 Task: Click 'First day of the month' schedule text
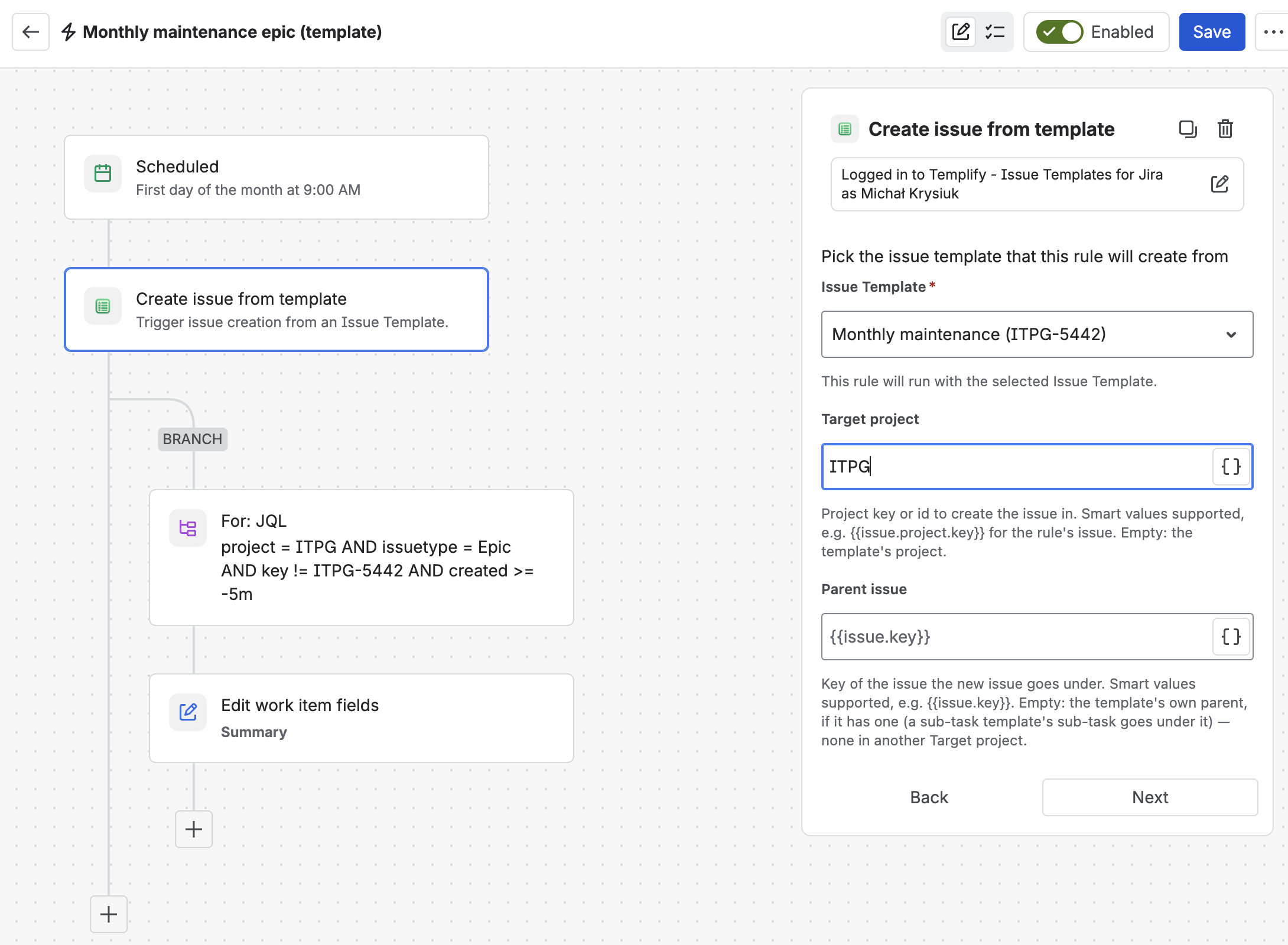pyautogui.click(x=248, y=190)
